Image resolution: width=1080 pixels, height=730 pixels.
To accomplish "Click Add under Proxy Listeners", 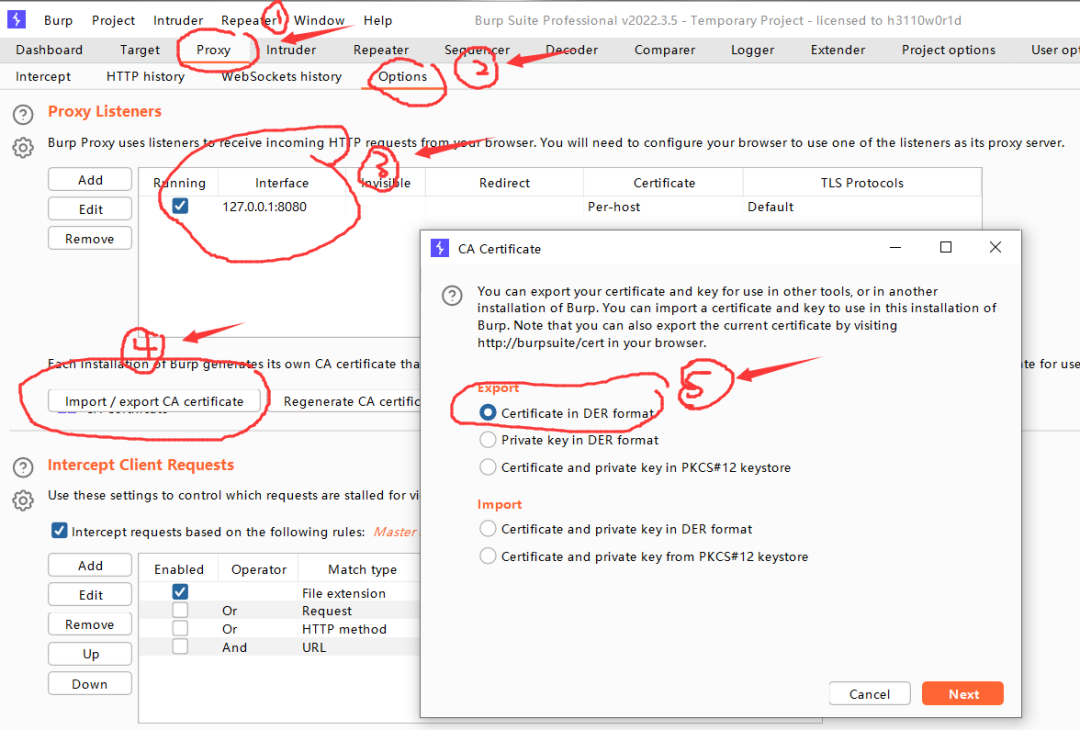I will (x=90, y=180).
